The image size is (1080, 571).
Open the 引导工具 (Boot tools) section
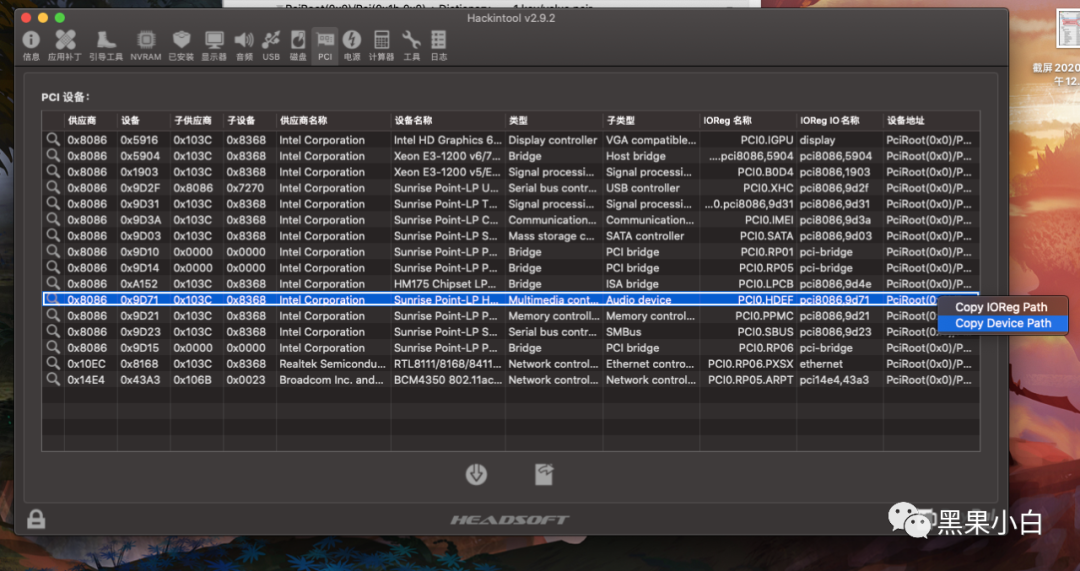coord(105,46)
